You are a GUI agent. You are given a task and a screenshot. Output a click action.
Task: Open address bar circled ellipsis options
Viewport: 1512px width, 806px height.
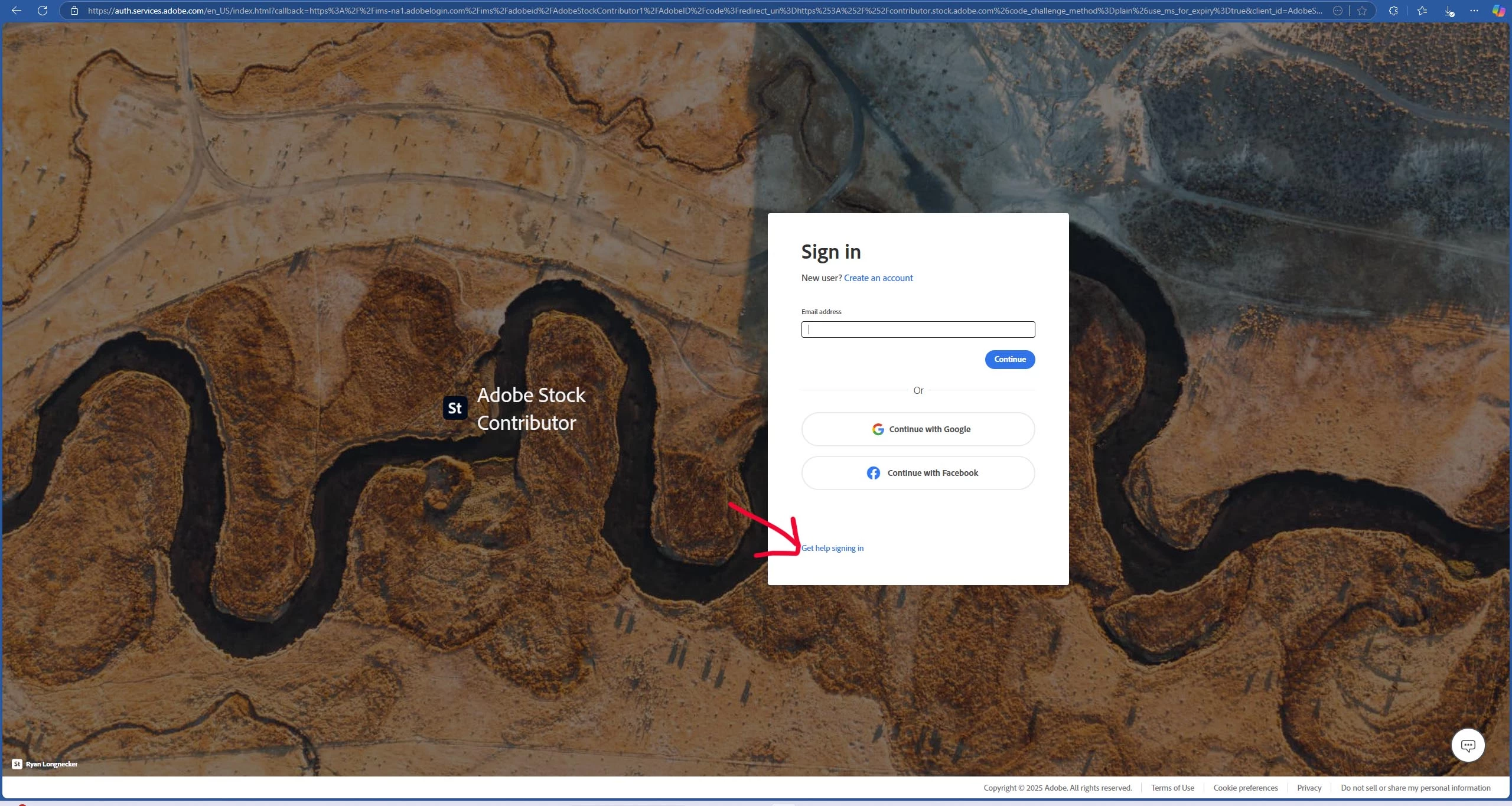tap(1338, 11)
